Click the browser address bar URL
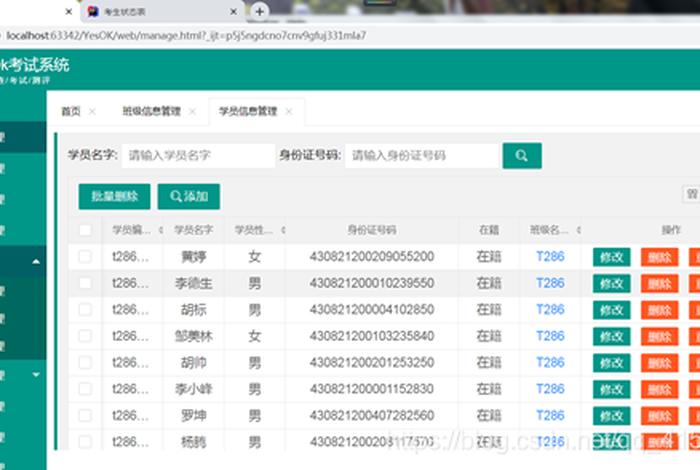 pyautogui.click(x=186, y=35)
